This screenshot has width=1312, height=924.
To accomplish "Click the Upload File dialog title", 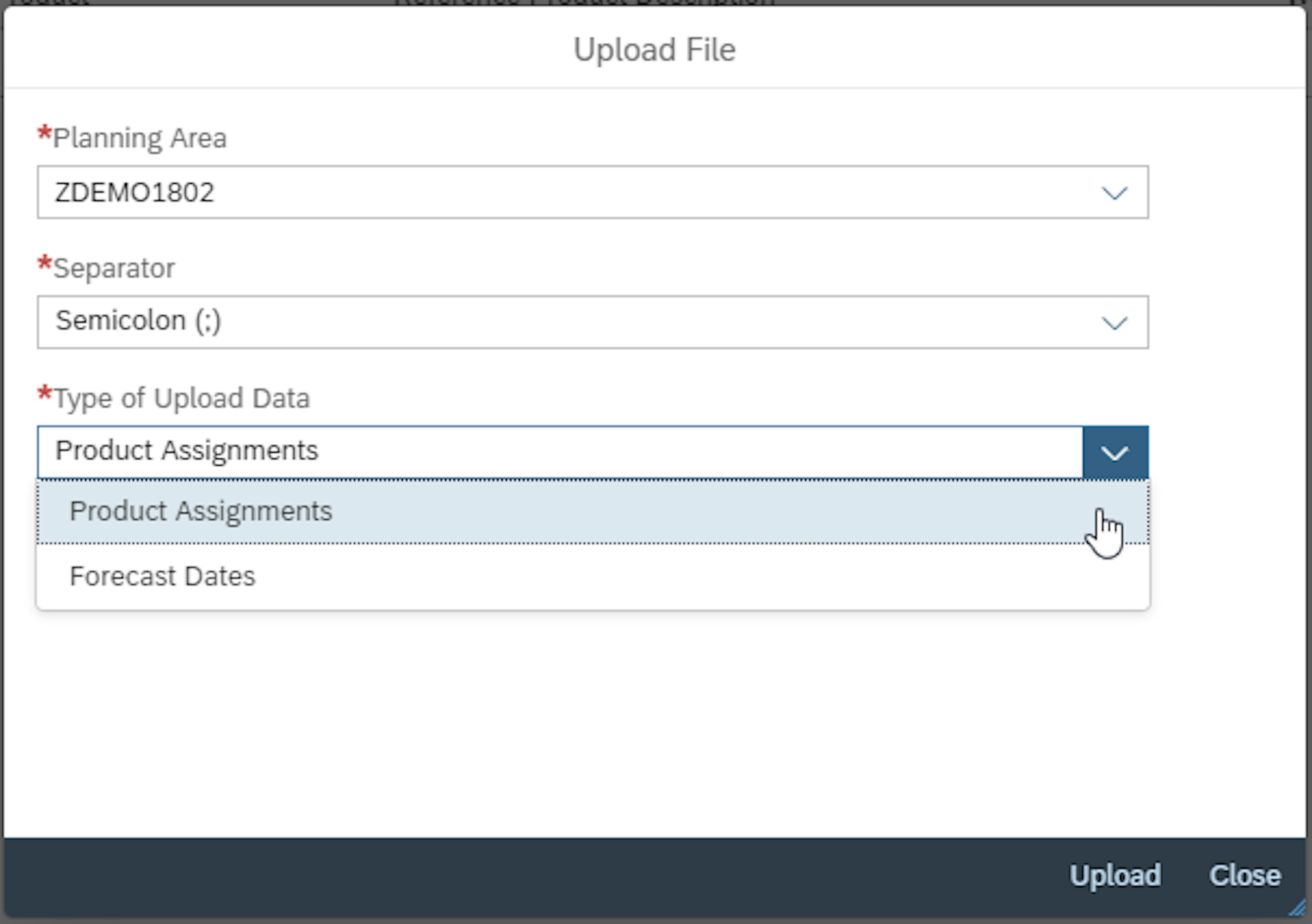I will click(x=655, y=49).
